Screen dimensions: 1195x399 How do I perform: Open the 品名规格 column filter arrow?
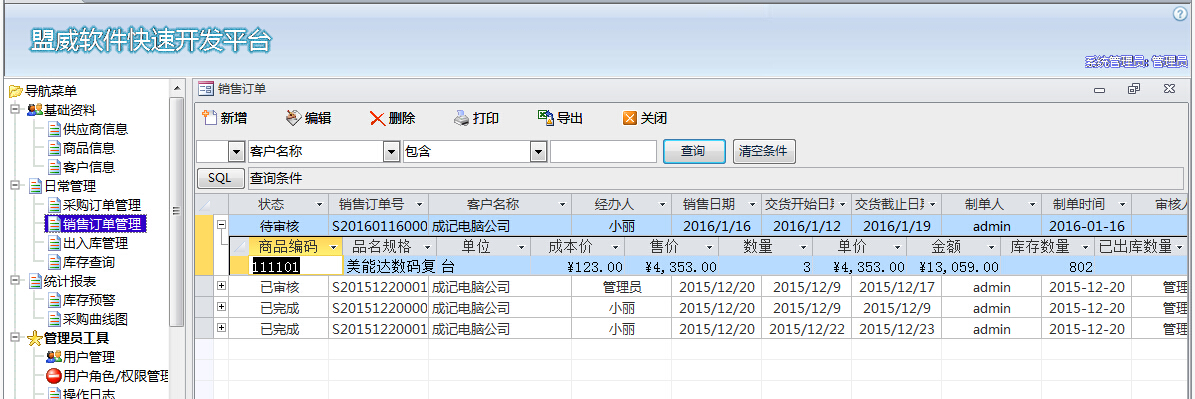428,247
